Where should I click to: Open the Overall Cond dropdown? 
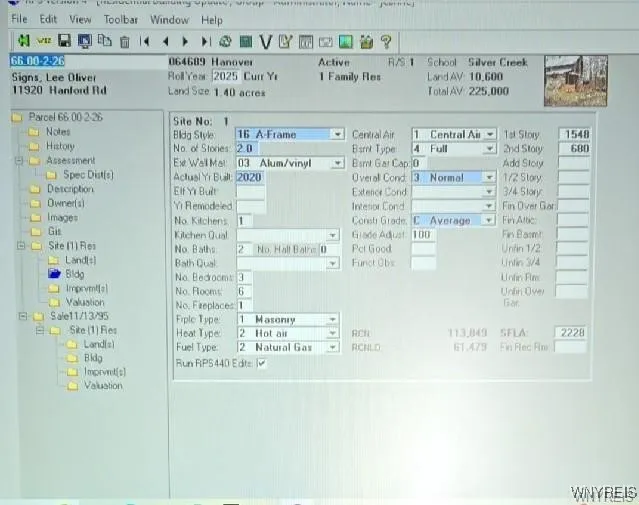click(x=489, y=177)
